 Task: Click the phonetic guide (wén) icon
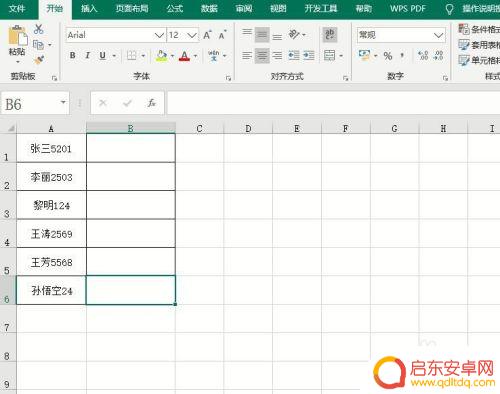point(213,55)
